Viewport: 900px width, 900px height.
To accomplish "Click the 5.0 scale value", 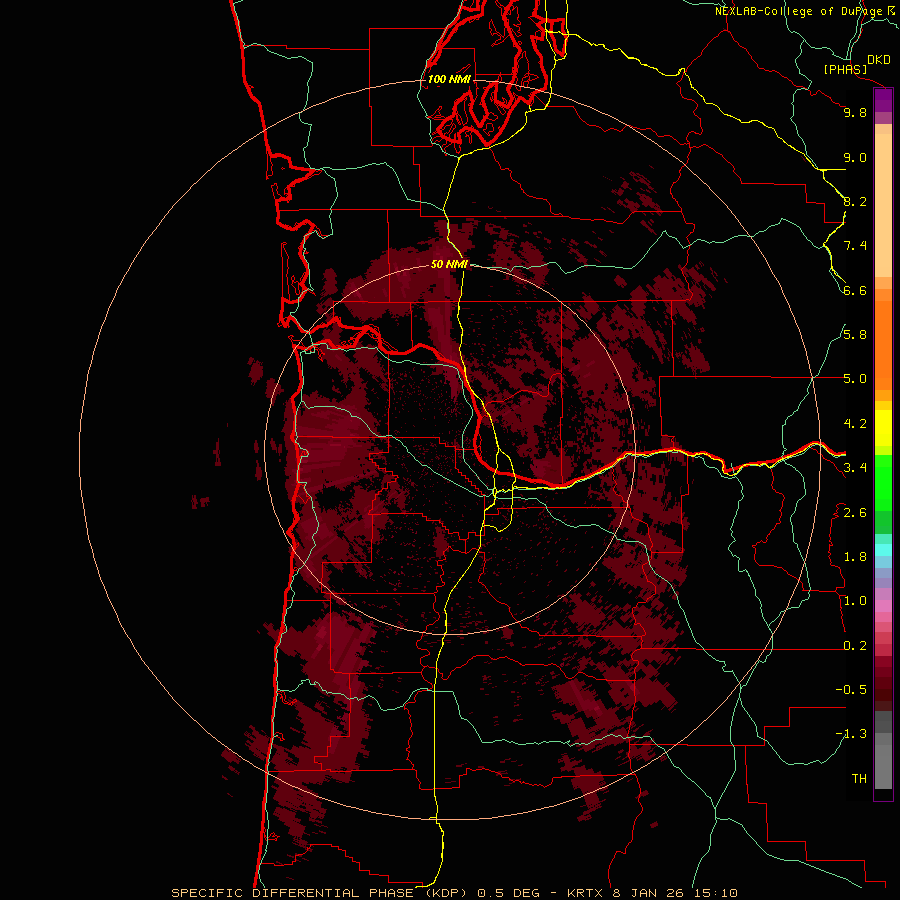I will pos(855,379).
